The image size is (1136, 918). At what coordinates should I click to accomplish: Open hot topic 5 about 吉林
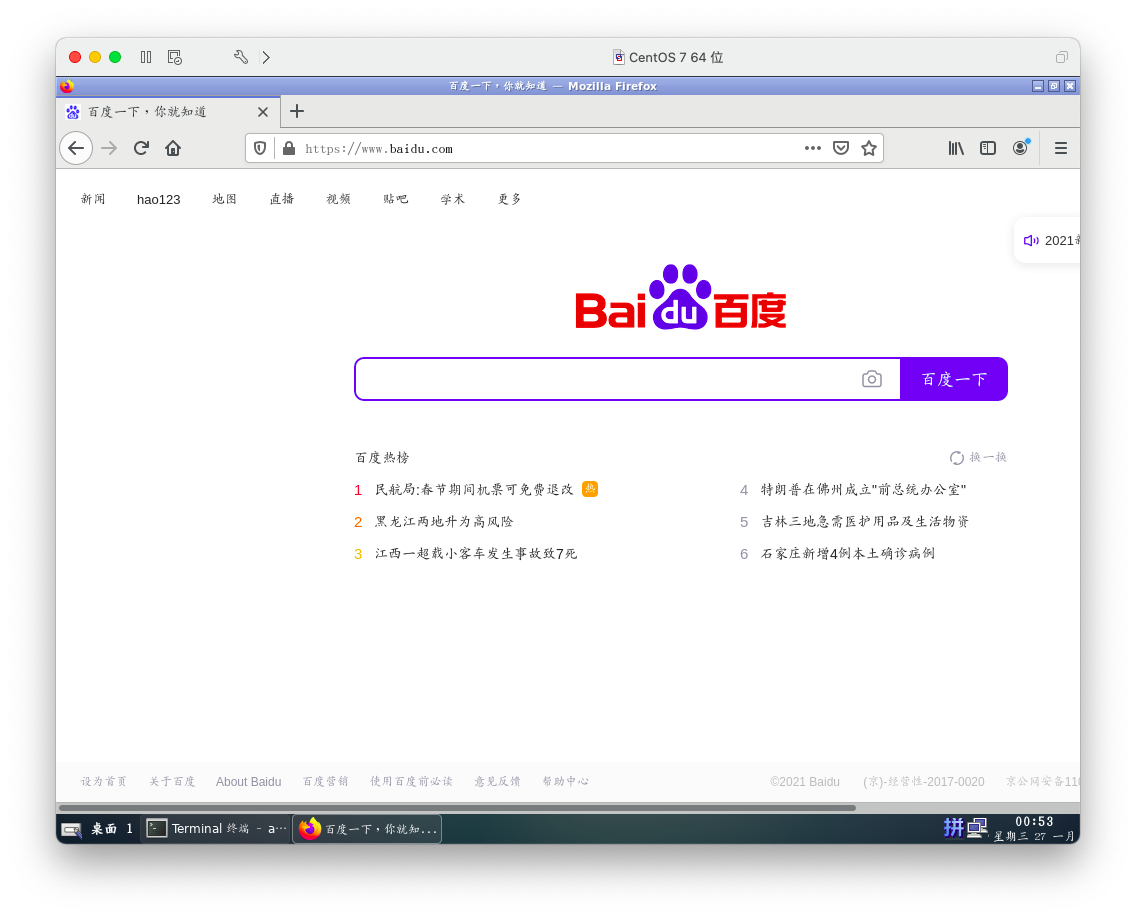(865, 522)
